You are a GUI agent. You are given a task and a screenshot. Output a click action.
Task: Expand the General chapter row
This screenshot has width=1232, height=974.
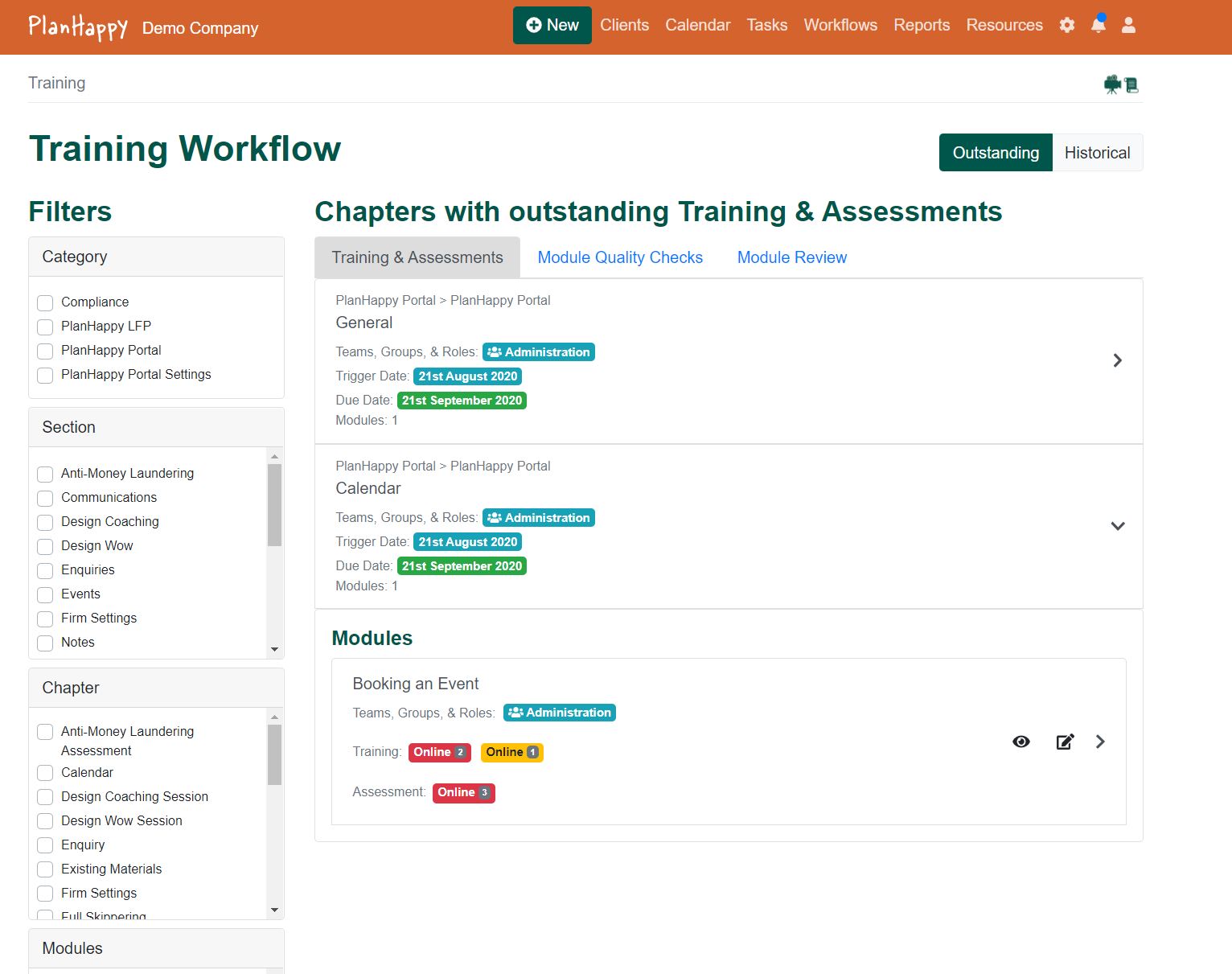point(1117,360)
